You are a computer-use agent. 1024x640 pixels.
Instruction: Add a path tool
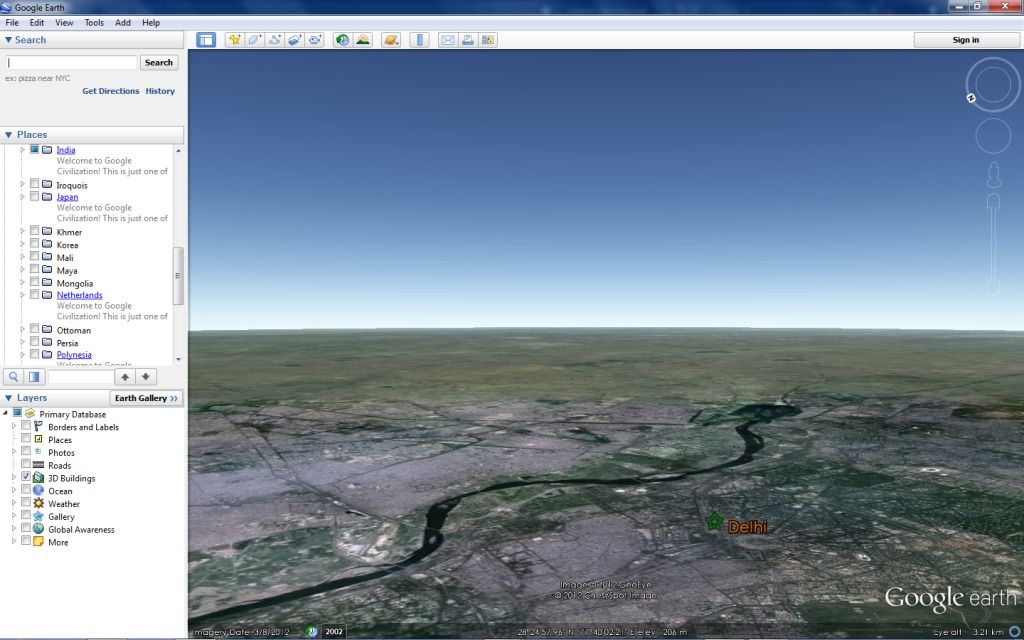point(275,40)
